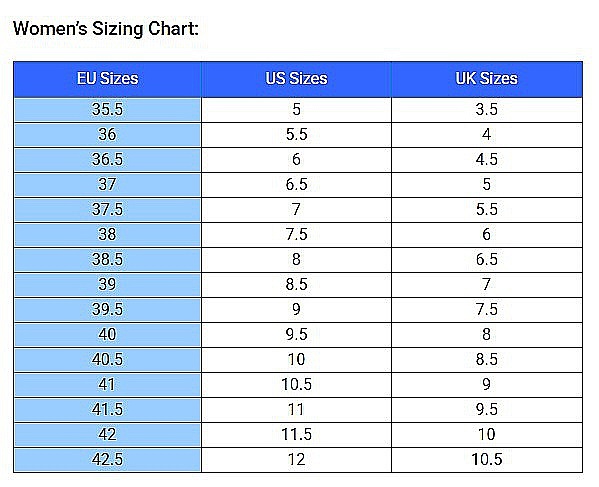
Task: Click the US size 11.5 cell
Action: tap(296, 435)
